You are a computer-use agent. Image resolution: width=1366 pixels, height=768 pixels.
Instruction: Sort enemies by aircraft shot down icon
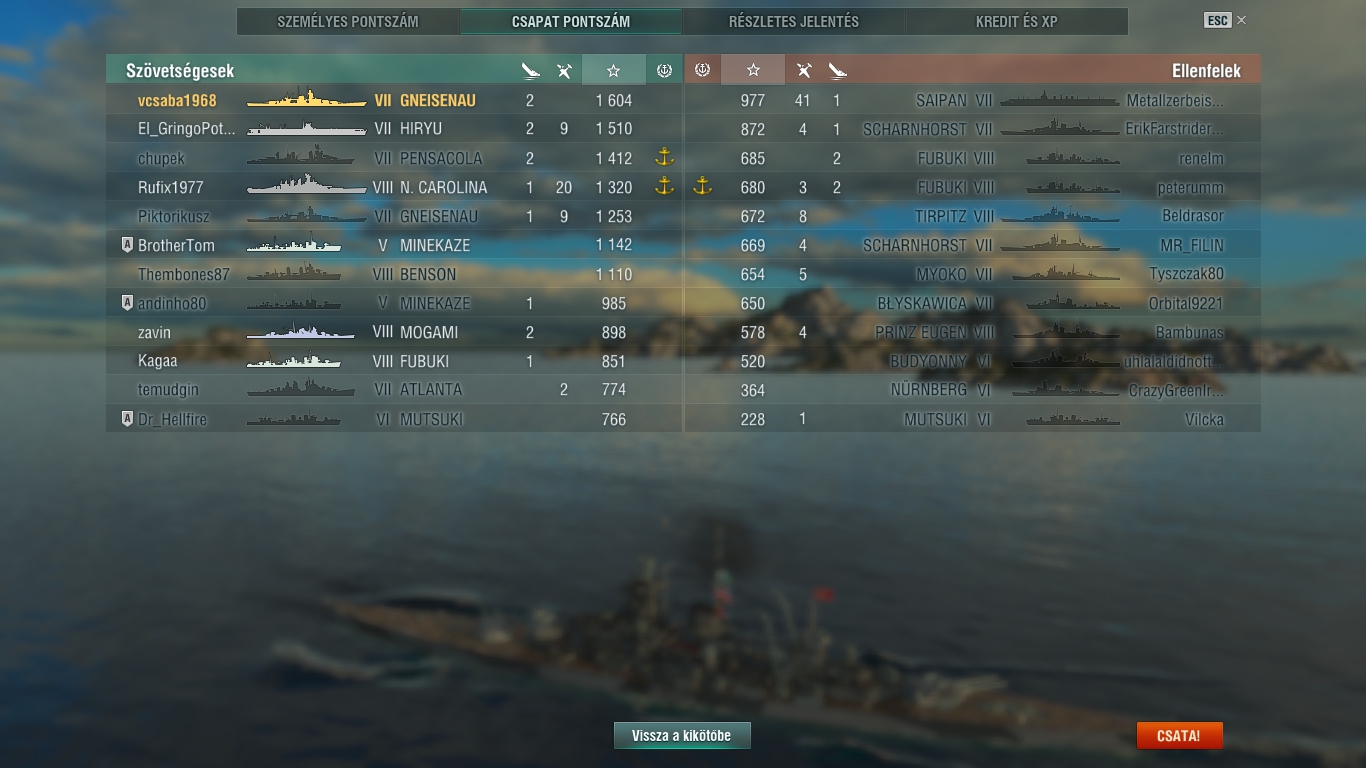coord(803,70)
